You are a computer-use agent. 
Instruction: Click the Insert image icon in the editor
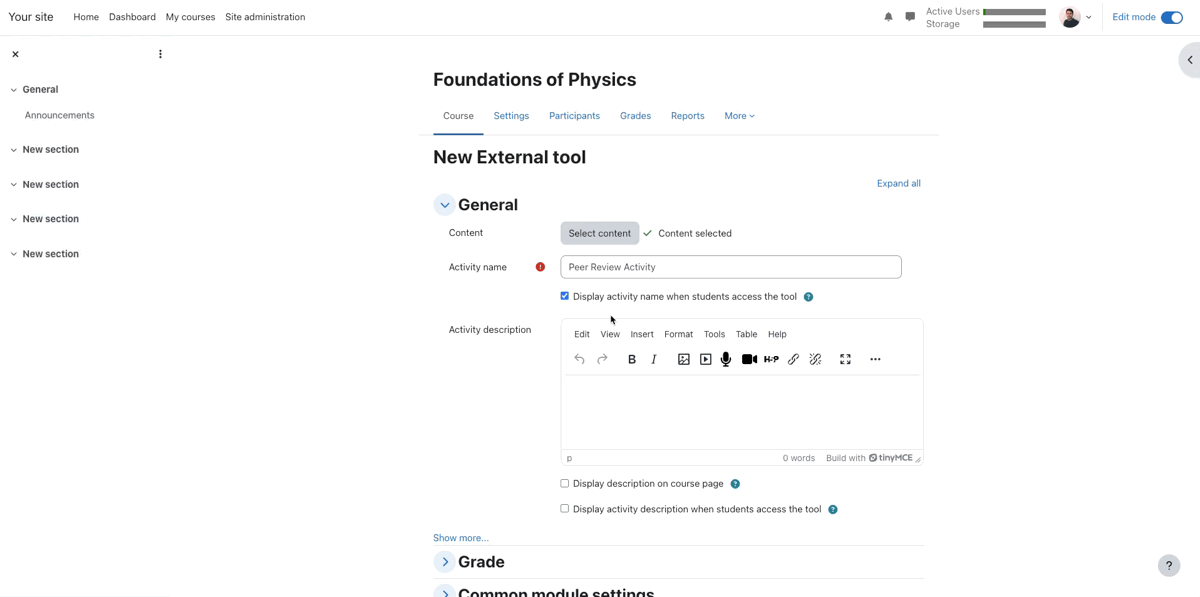tap(683, 359)
